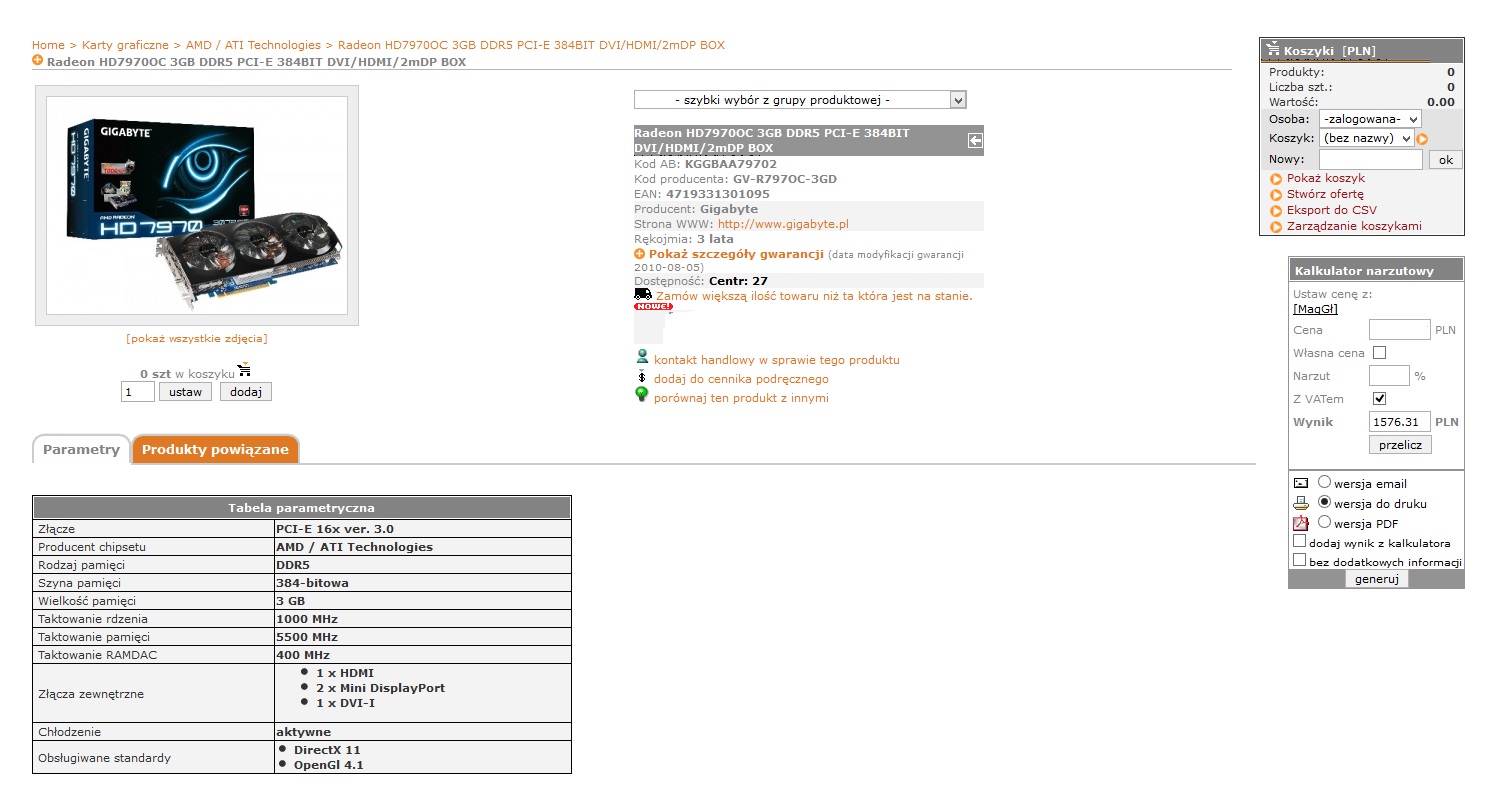The width and height of the screenshot is (1491, 811).
Task: Click "dodaj do cennika podręcznego" link
Action: click(x=741, y=379)
